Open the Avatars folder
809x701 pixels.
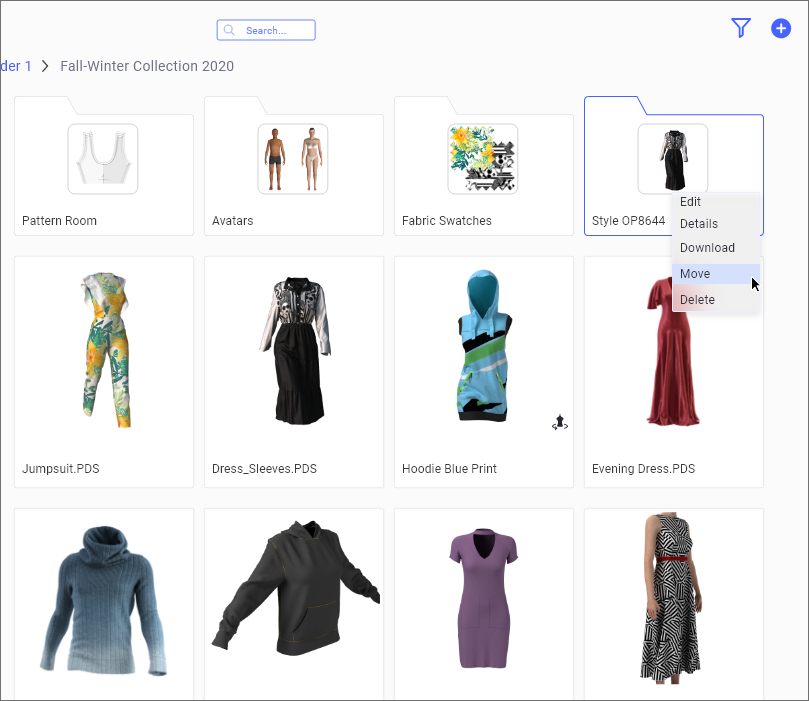pos(294,166)
